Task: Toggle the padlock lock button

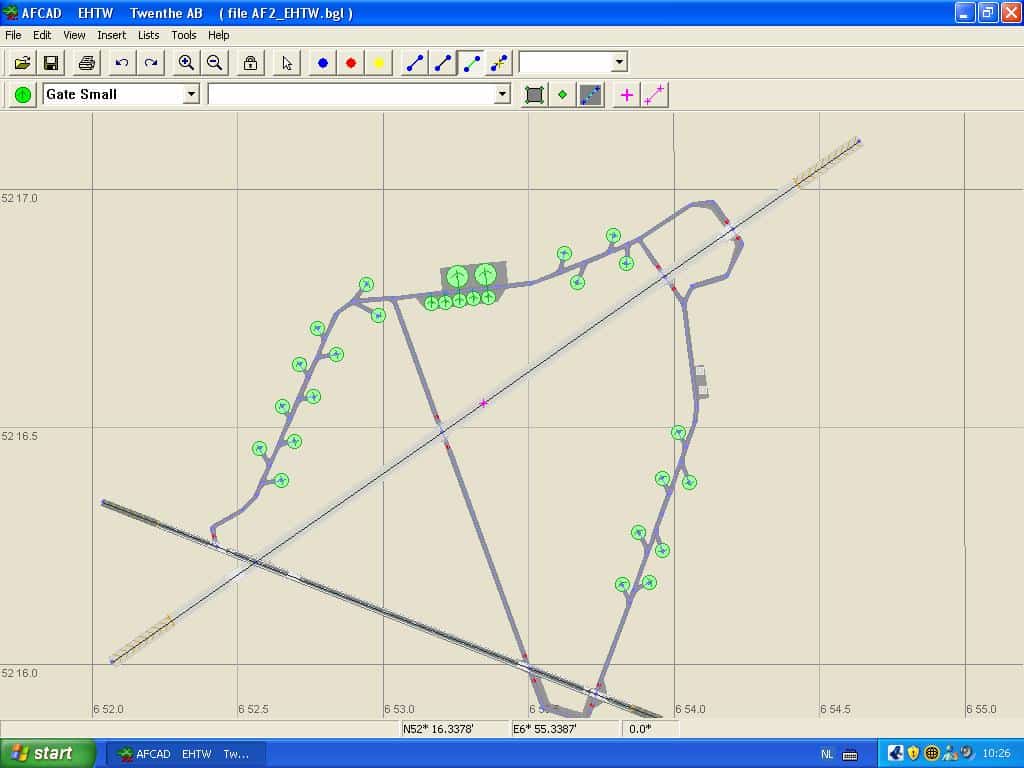Action: tap(250, 63)
